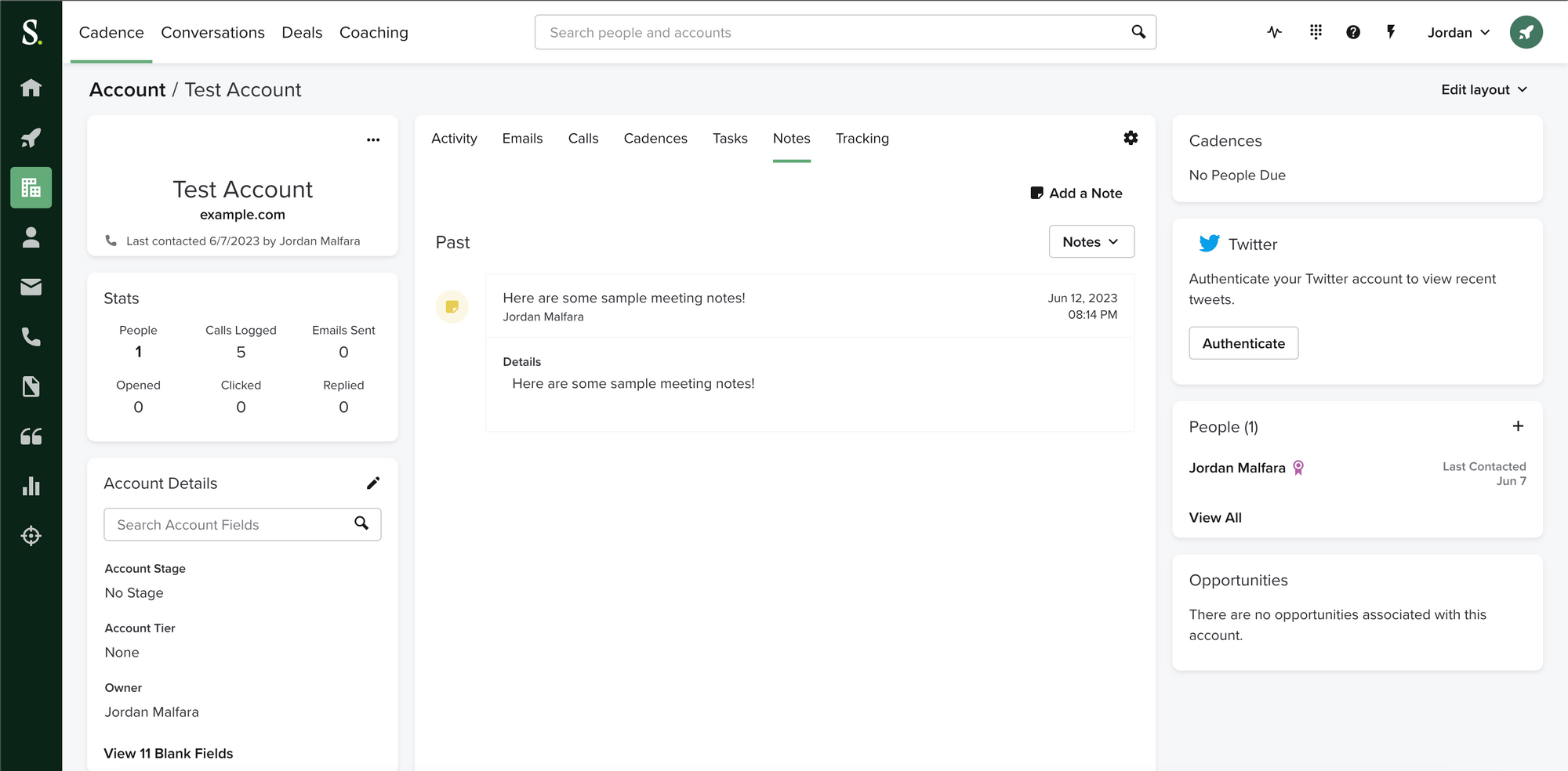The height and width of the screenshot is (771, 1568).
Task: Open the Home icon in sidebar
Action: tap(31, 88)
